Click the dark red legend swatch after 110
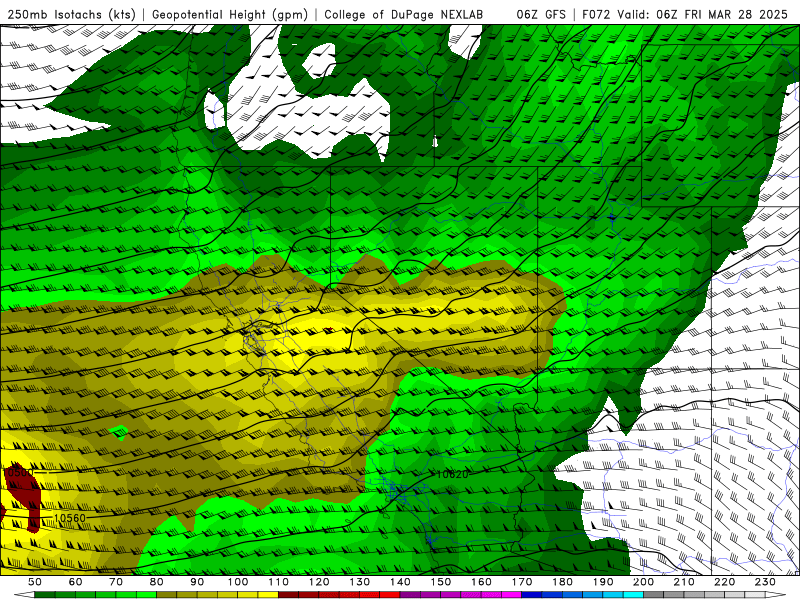 pos(289,595)
